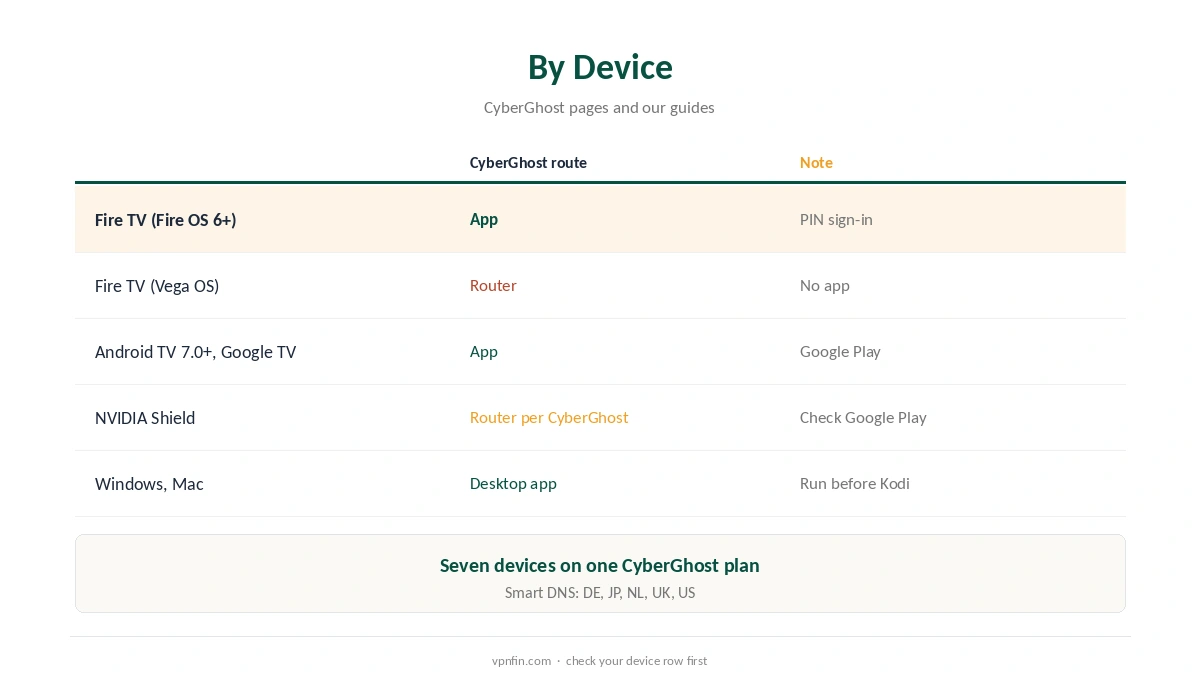The width and height of the screenshot is (1200, 680).
Task: Click the 'Note' column header
Action: pos(816,162)
